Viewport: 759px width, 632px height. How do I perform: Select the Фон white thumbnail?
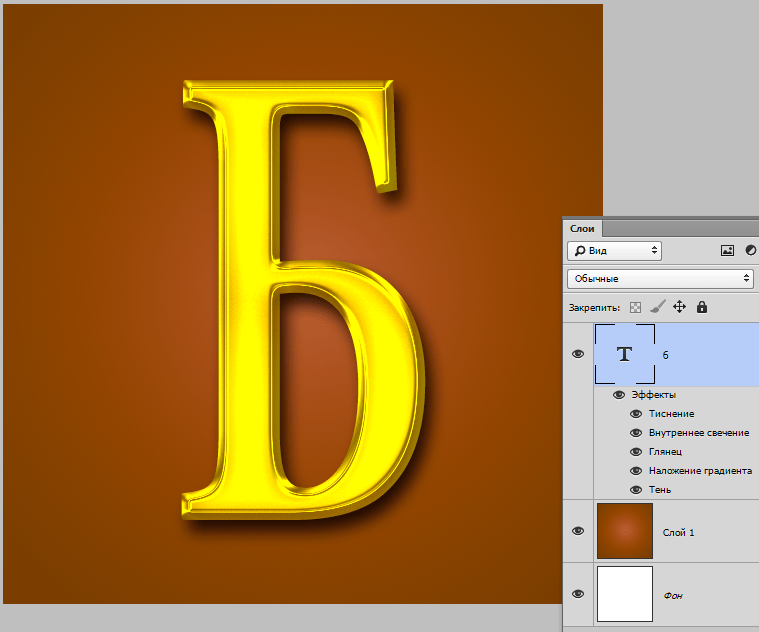[625, 594]
